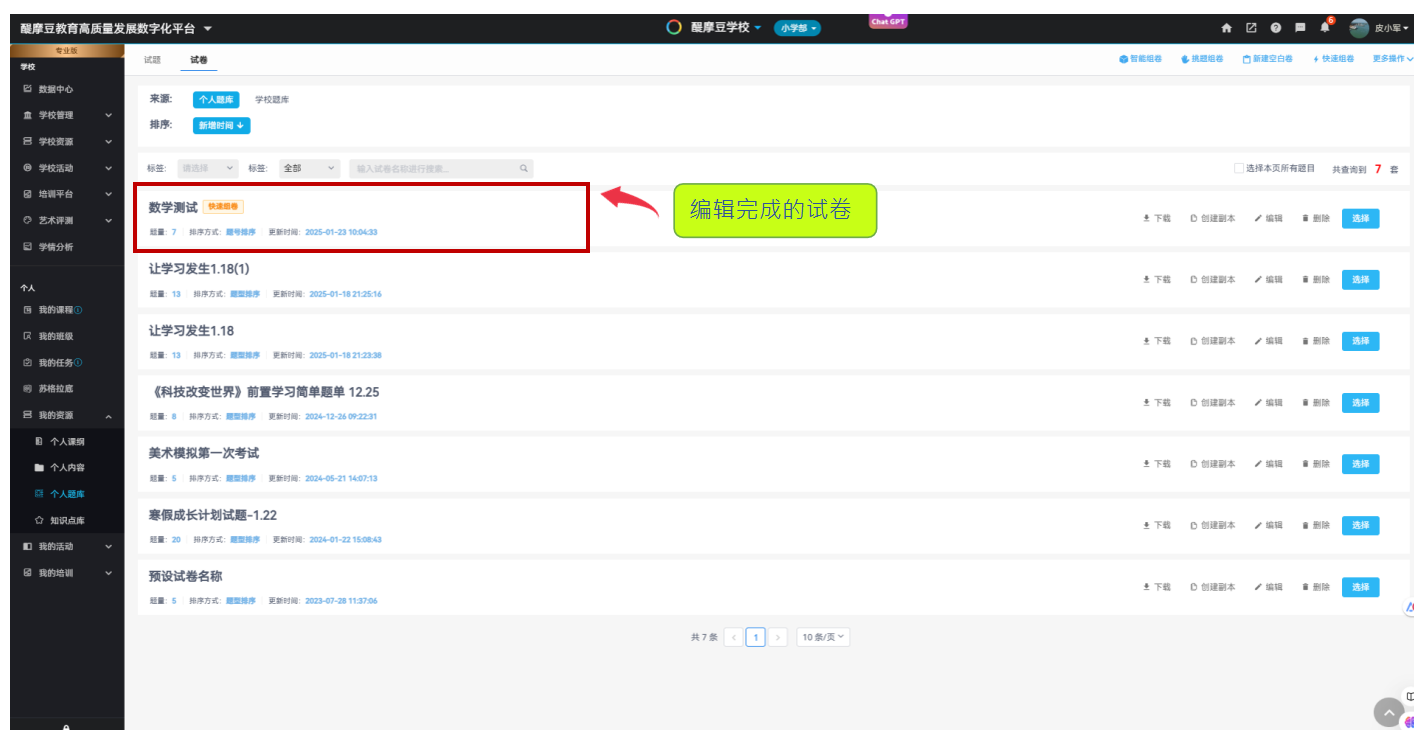The image size is (1423, 748).
Task: Toggle the 新增时间 sort order button
Action: [x=221, y=126]
